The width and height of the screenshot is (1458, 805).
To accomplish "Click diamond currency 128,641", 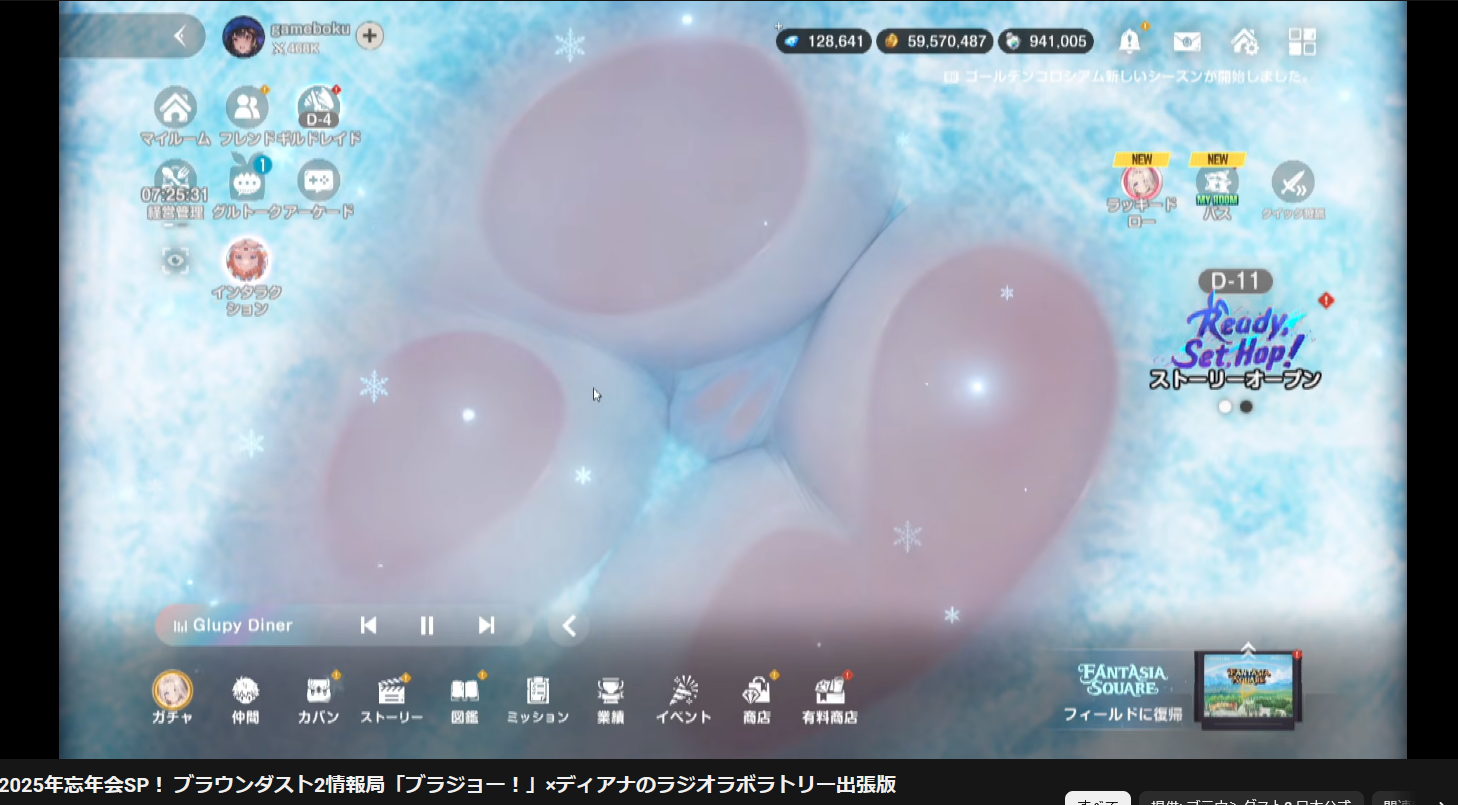I will (822, 41).
